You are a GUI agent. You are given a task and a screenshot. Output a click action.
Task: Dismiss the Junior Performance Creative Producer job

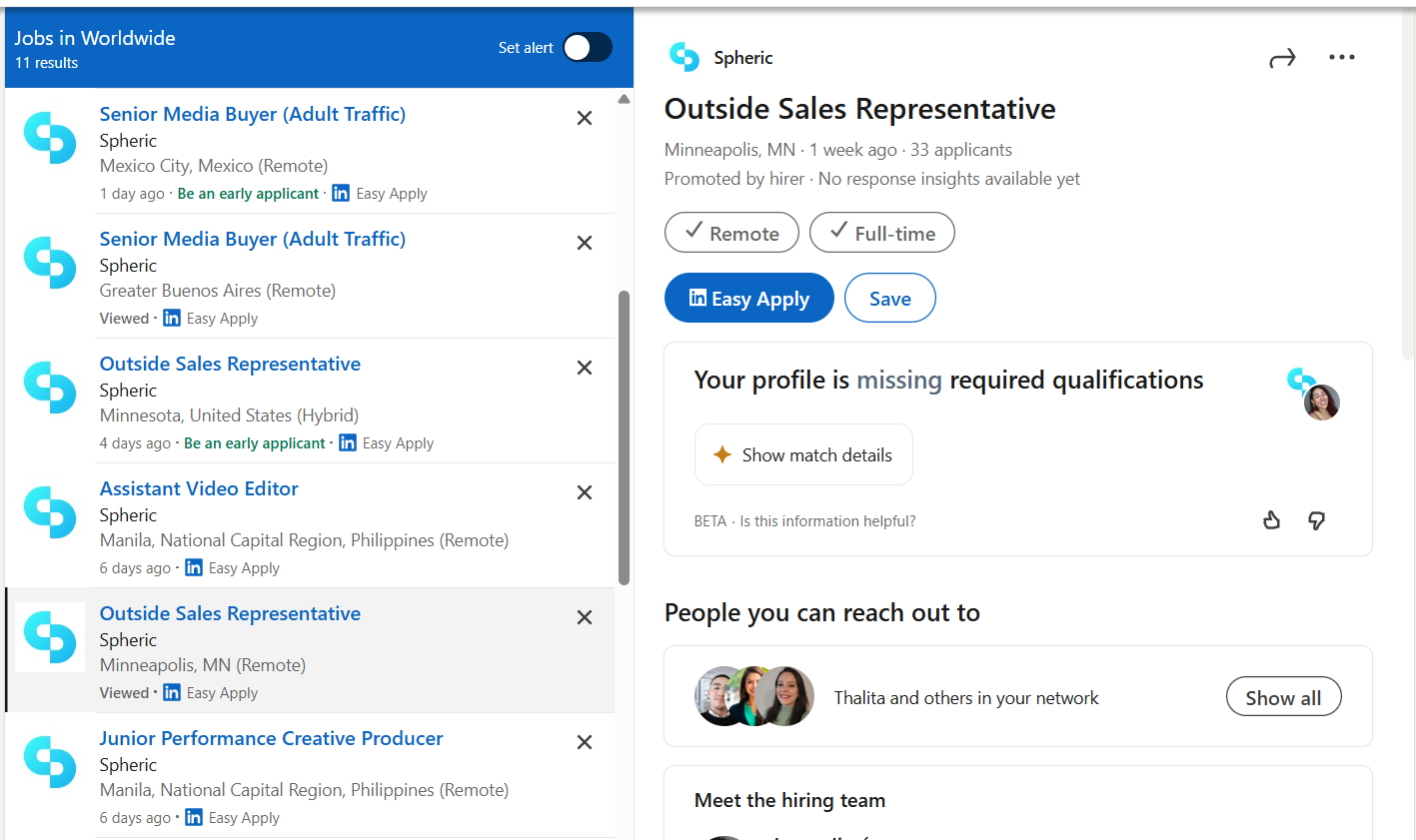pos(585,742)
